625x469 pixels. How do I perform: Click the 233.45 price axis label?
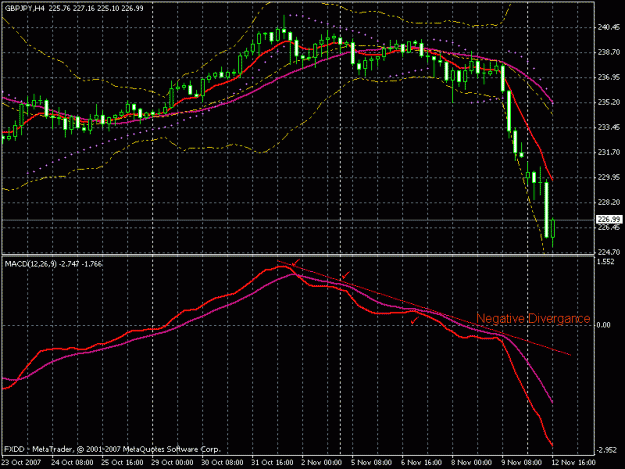609,127
